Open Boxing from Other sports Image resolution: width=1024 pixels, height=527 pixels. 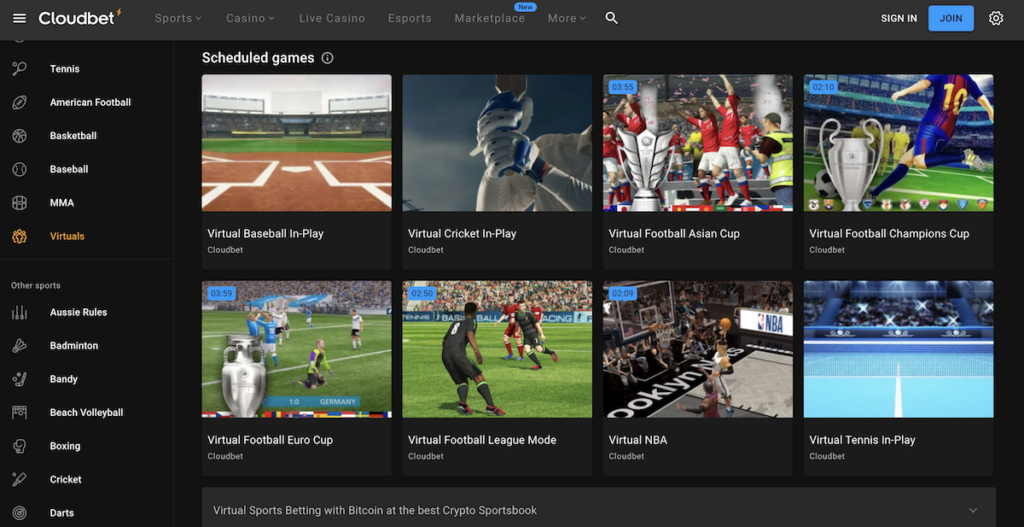click(65, 446)
